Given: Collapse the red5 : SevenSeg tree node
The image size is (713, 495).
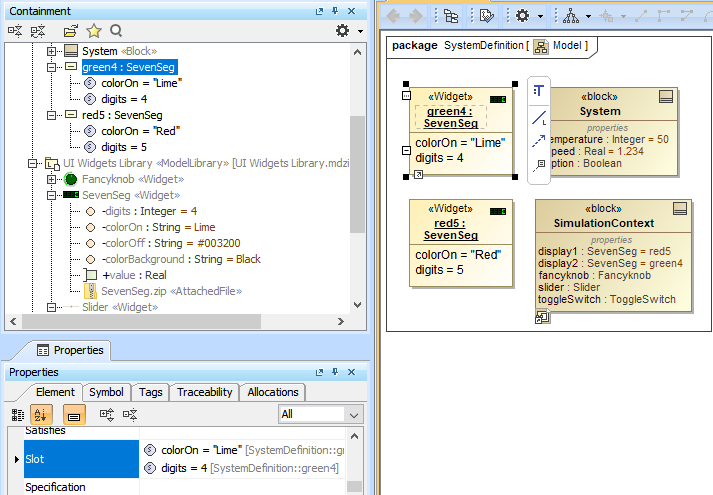Looking at the screenshot, I should point(53,115).
